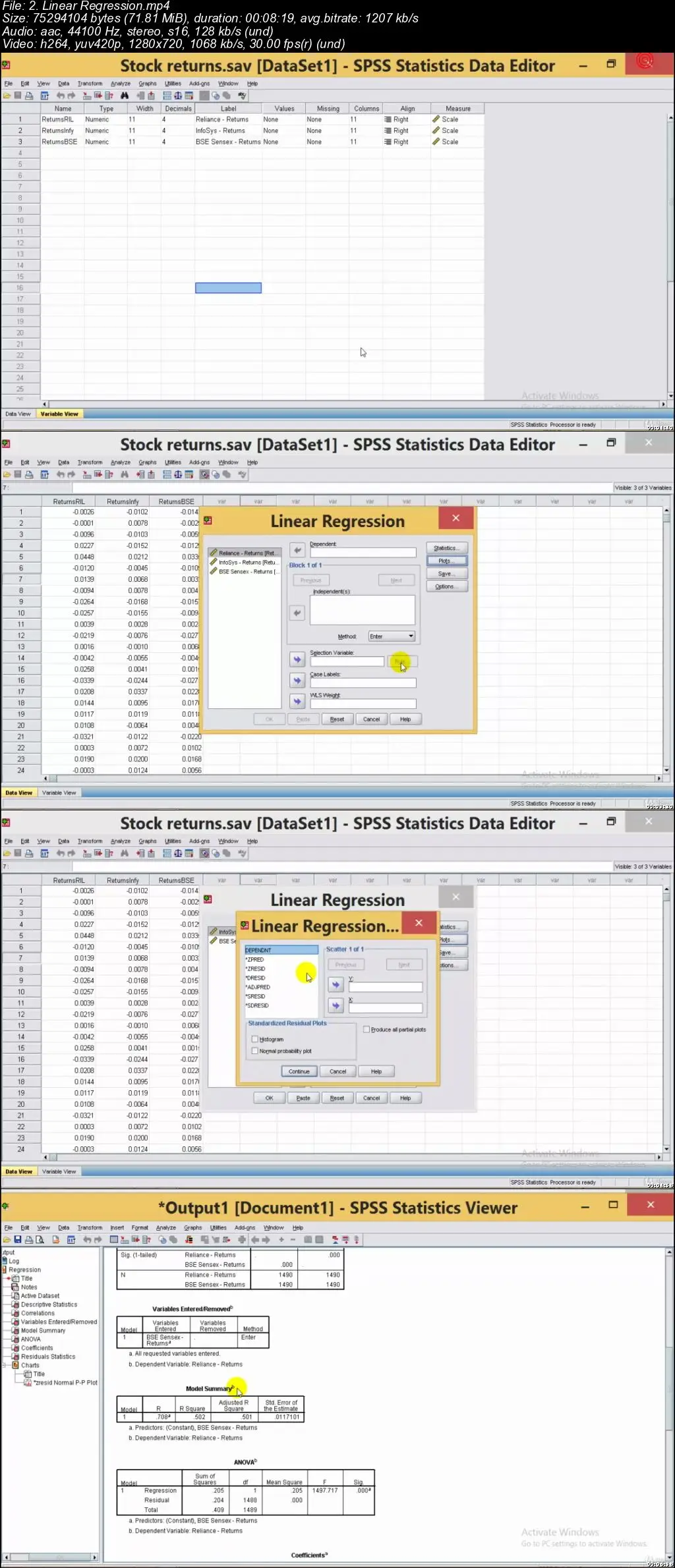The width and height of the screenshot is (675, 1568).
Task: Click Options... button in Linear Regression dialog
Action: [447, 586]
